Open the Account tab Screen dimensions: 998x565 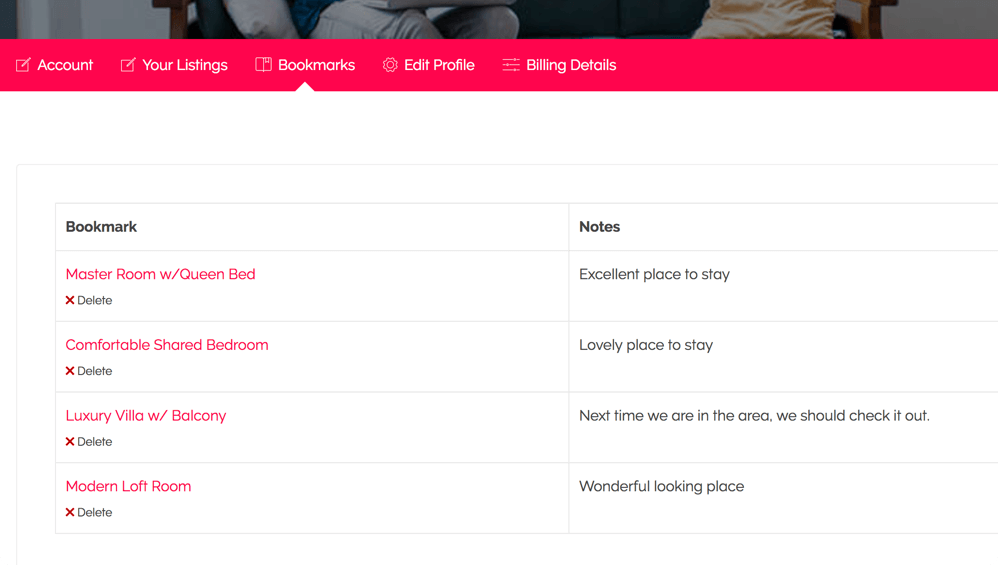65,65
